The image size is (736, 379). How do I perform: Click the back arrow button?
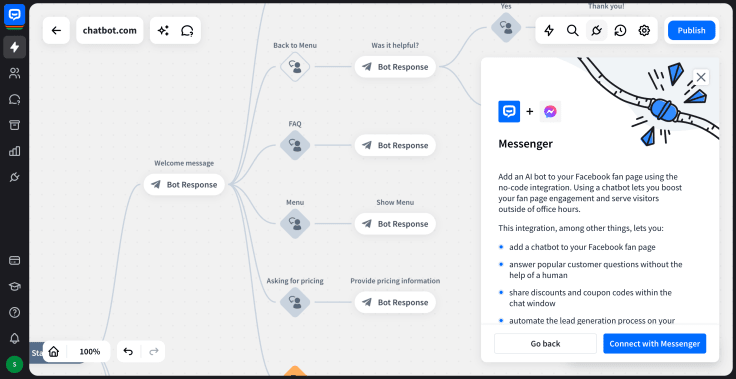click(x=56, y=31)
